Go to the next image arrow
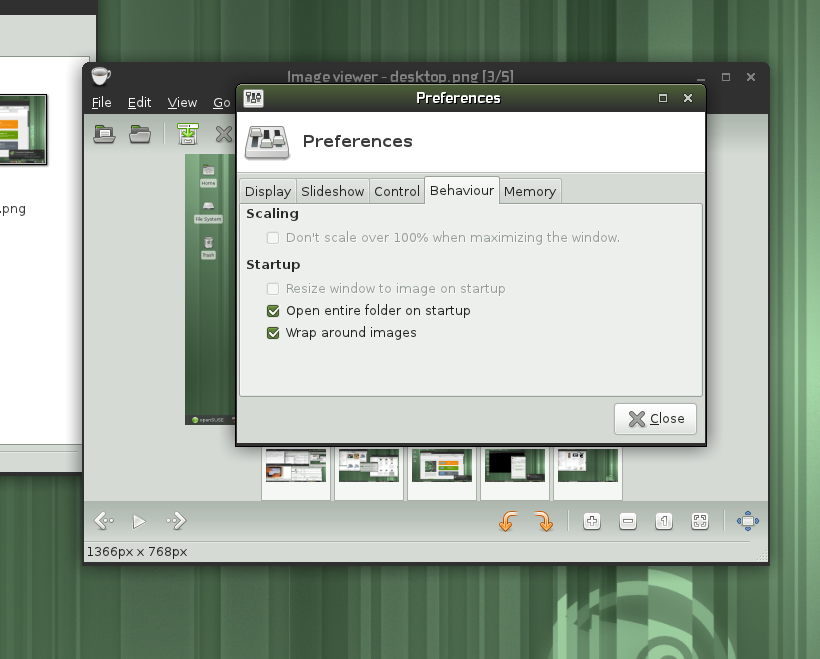820x659 pixels. [176, 520]
